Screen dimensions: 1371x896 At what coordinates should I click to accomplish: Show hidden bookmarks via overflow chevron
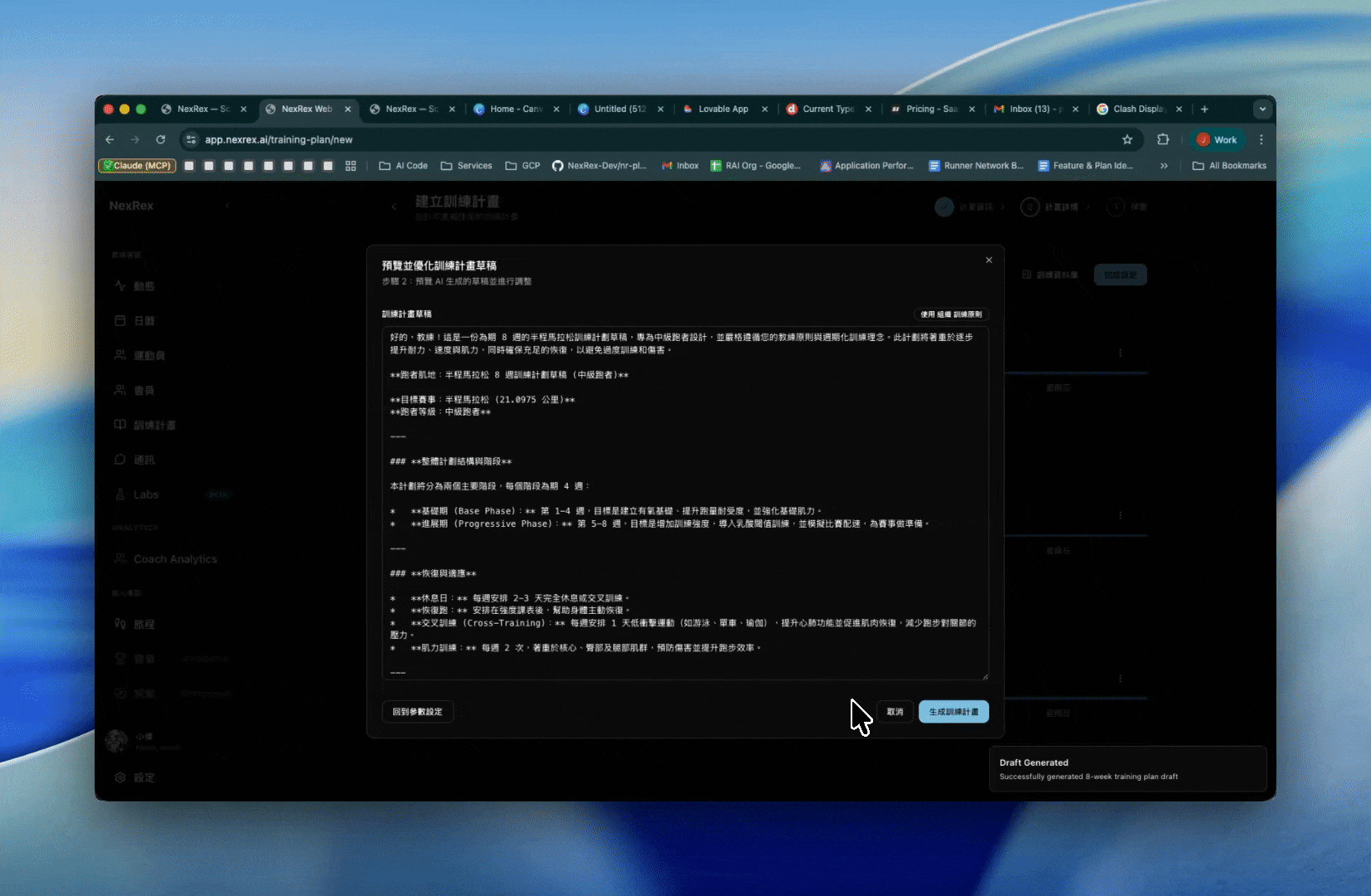[x=1164, y=166]
